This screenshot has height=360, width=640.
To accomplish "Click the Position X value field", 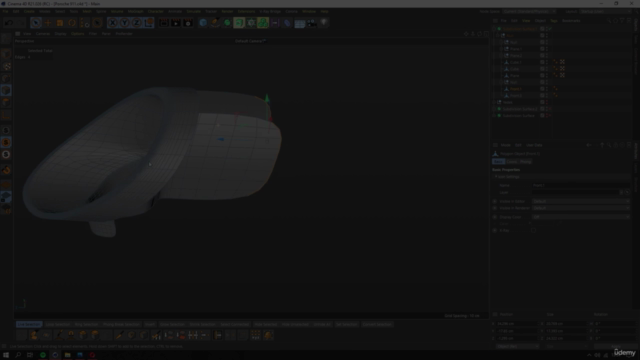I will (516, 324).
